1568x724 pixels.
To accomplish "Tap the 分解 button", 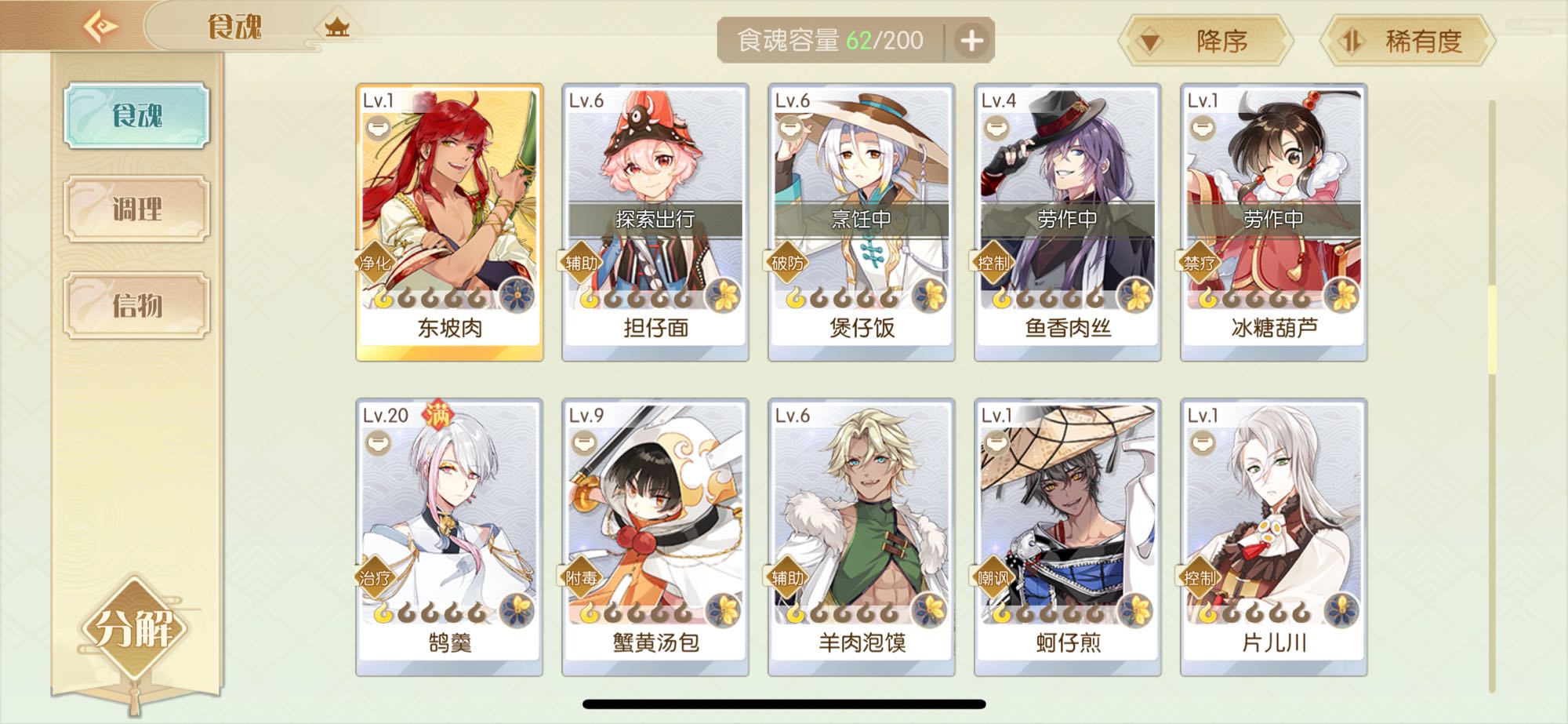I will pyautogui.click(x=135, y=628).
